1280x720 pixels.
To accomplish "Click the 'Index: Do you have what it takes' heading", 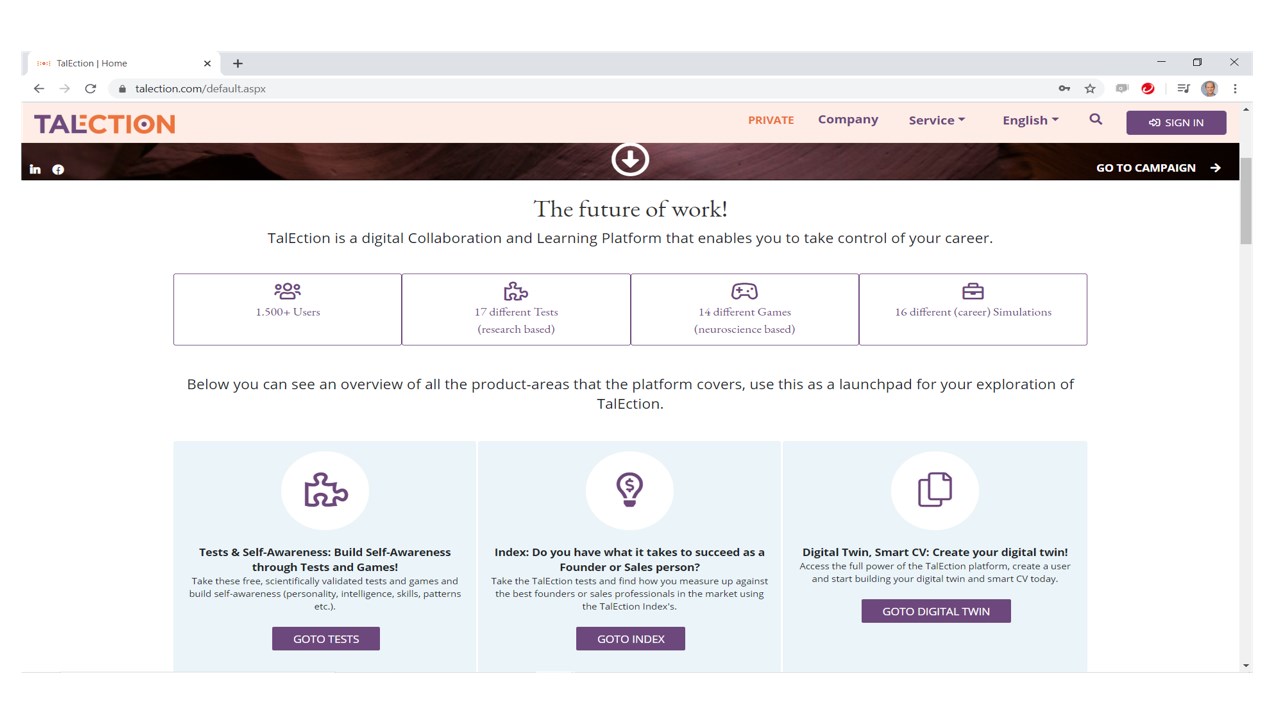I will 630,559.
